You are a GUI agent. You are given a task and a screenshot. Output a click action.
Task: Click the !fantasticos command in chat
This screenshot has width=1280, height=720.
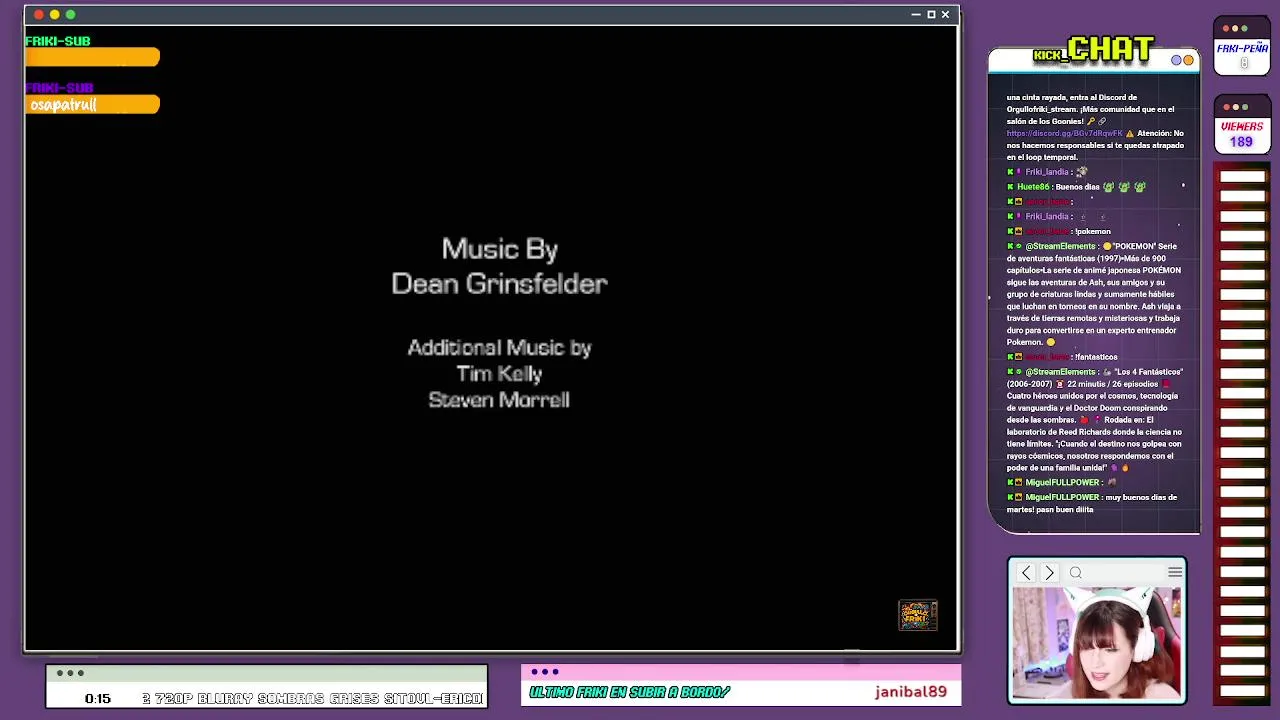[x=1096, y=357]
